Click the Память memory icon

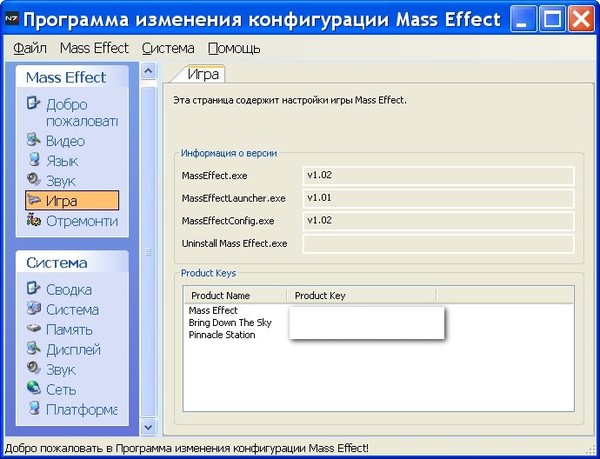pos(34,329)
